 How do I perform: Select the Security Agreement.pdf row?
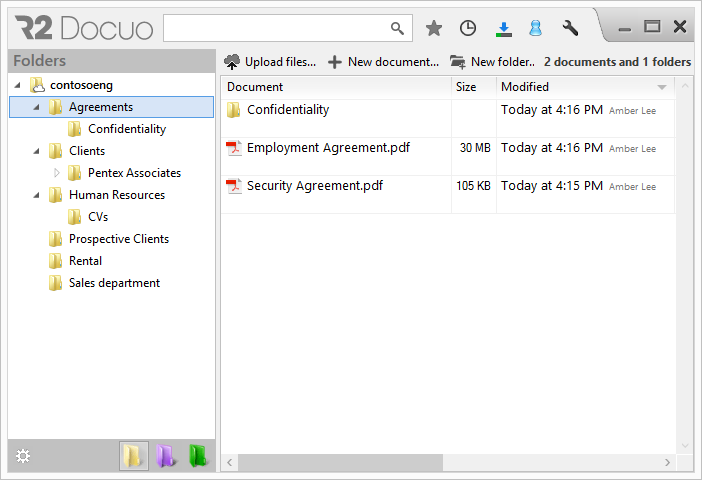pyautogui.click(x=448, y=194)
